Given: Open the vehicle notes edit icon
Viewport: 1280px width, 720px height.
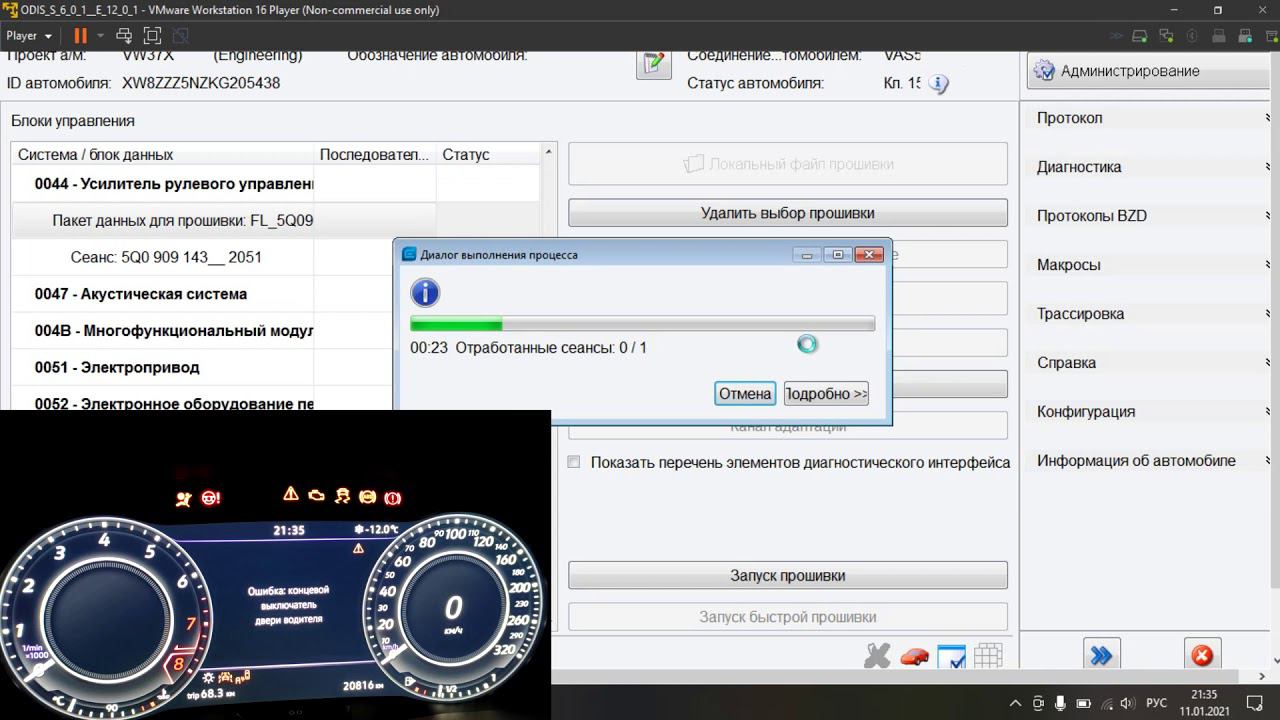Looking at the screenshot, I should pyautogui.click(x=654, y=62).
